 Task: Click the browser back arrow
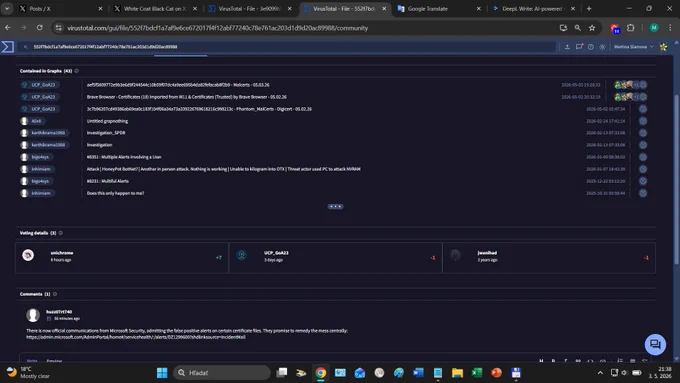click(8, 28)
